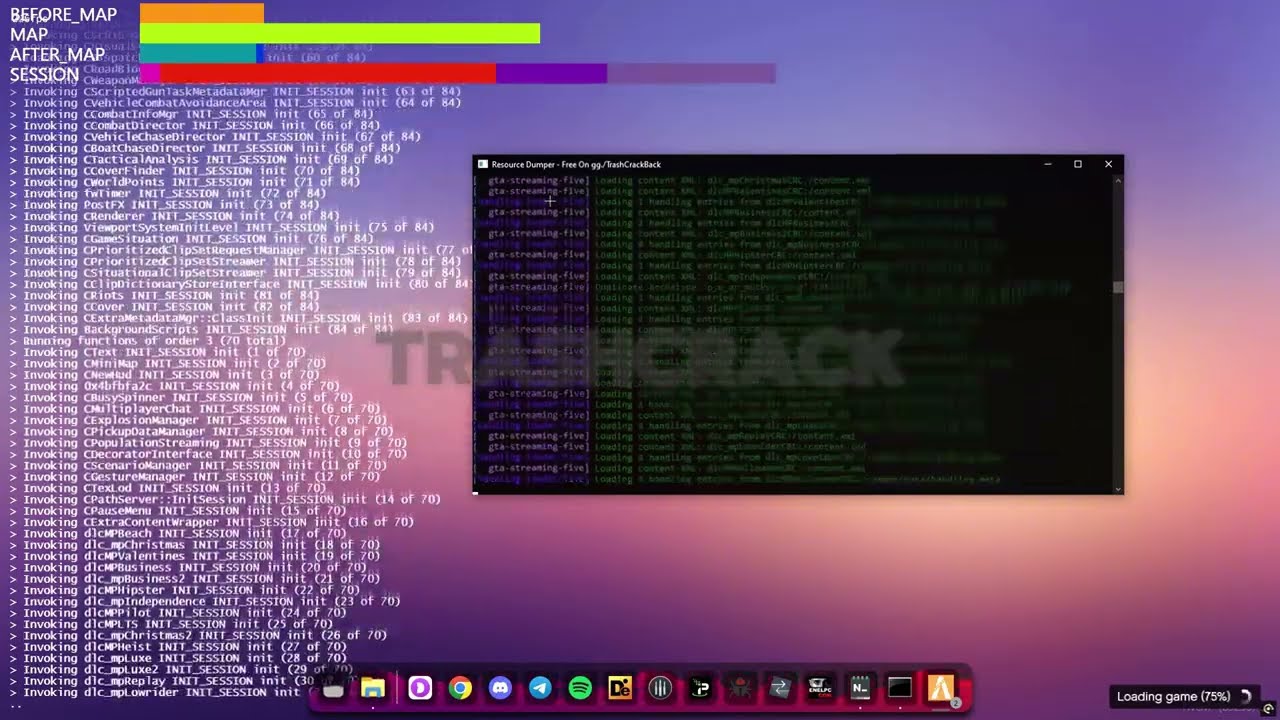
Task: Click the 'Invoking dlcMPBeach INIT_SESSION' line
Action: click(177, 533)
